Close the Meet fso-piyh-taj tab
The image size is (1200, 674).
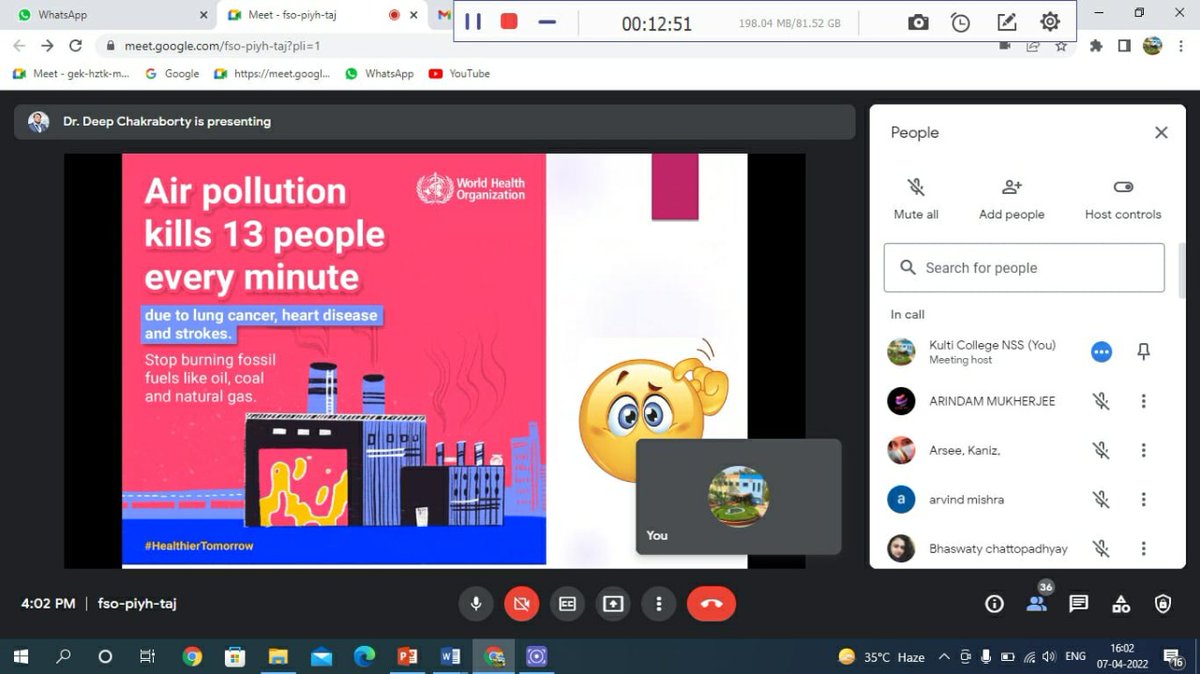click(x=416, y=15)
